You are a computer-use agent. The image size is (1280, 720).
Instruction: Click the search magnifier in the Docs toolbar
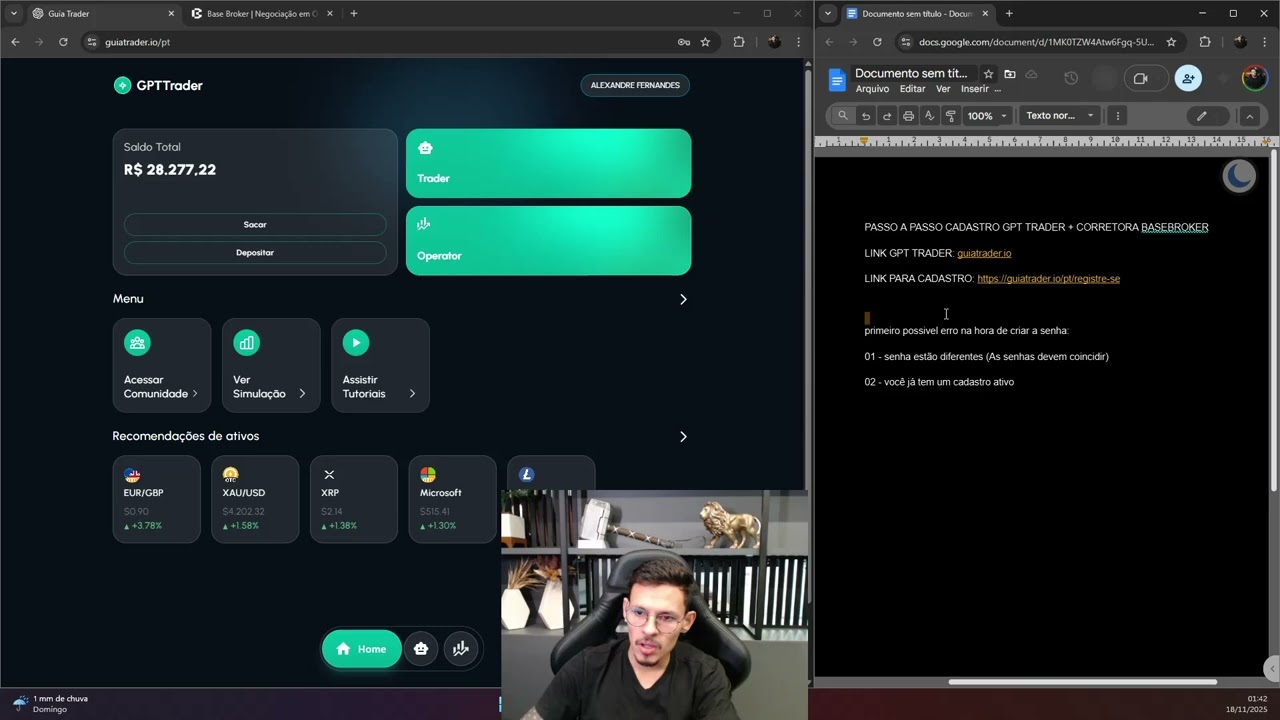[843, 116]
